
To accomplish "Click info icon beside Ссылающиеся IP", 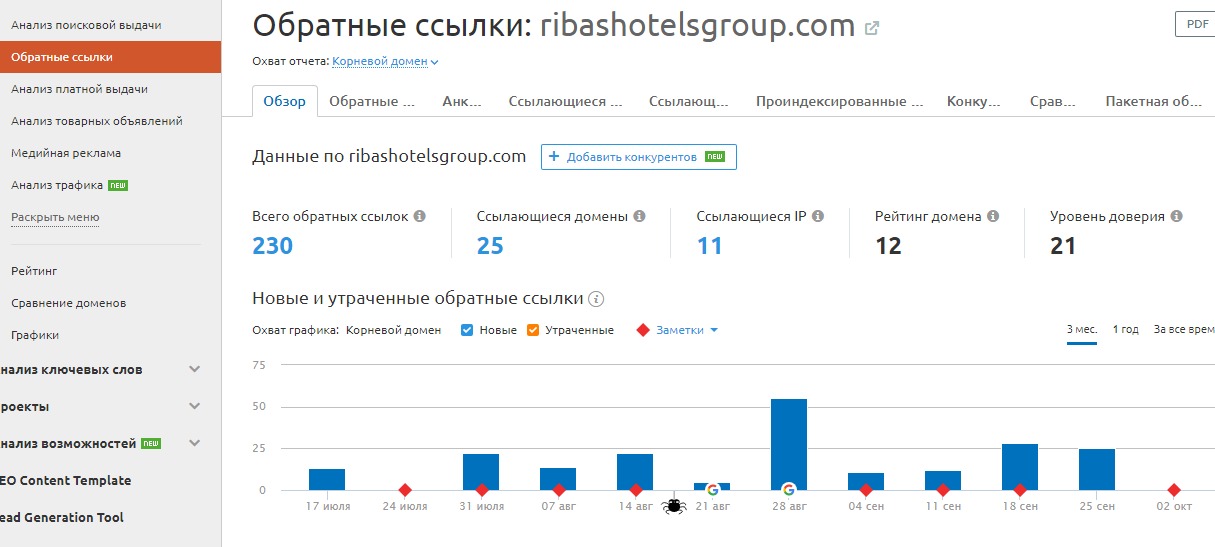I will point(818,216).
